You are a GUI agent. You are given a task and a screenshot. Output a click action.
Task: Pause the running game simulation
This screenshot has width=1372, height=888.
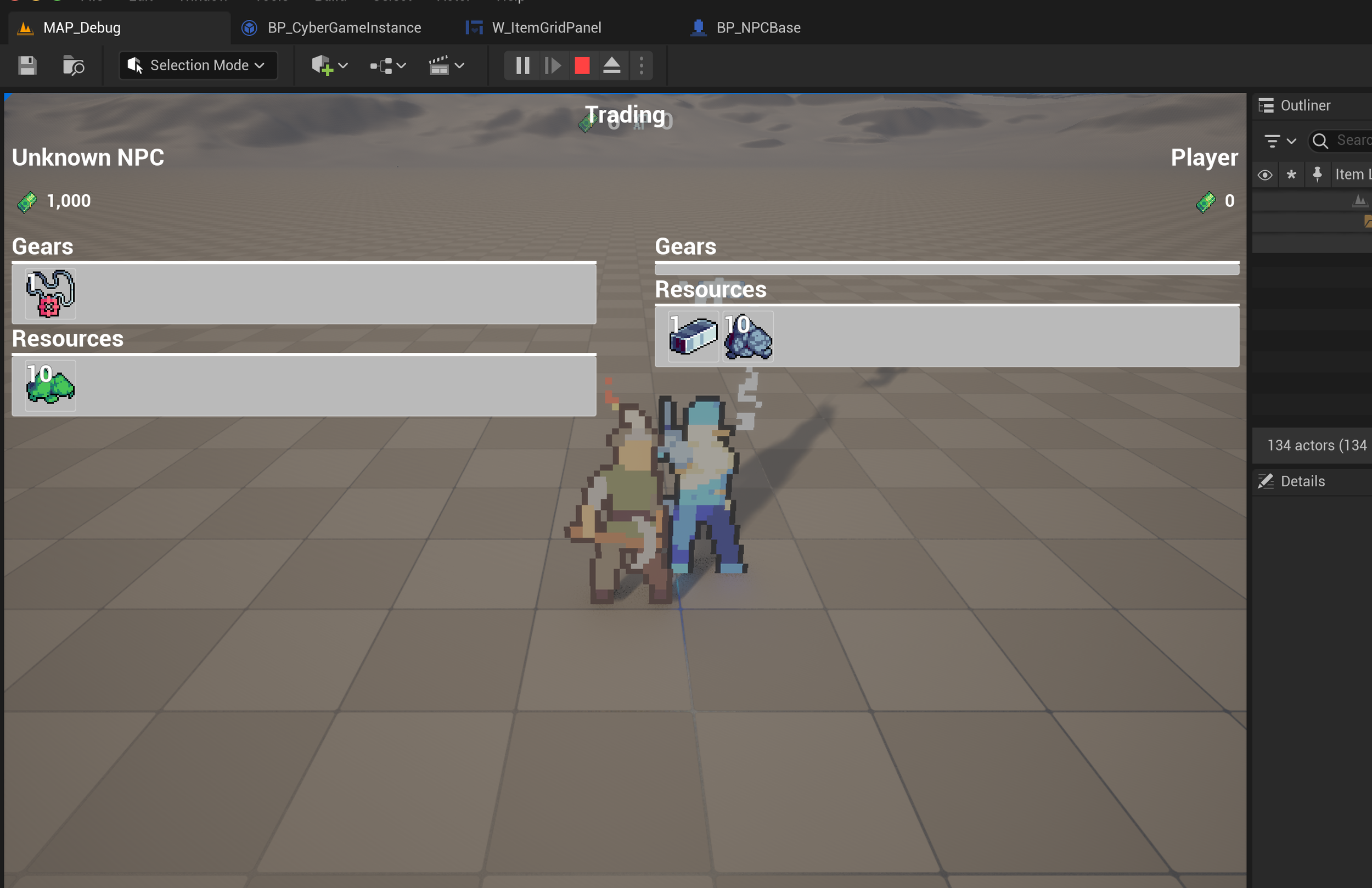[x=522, y=66]
